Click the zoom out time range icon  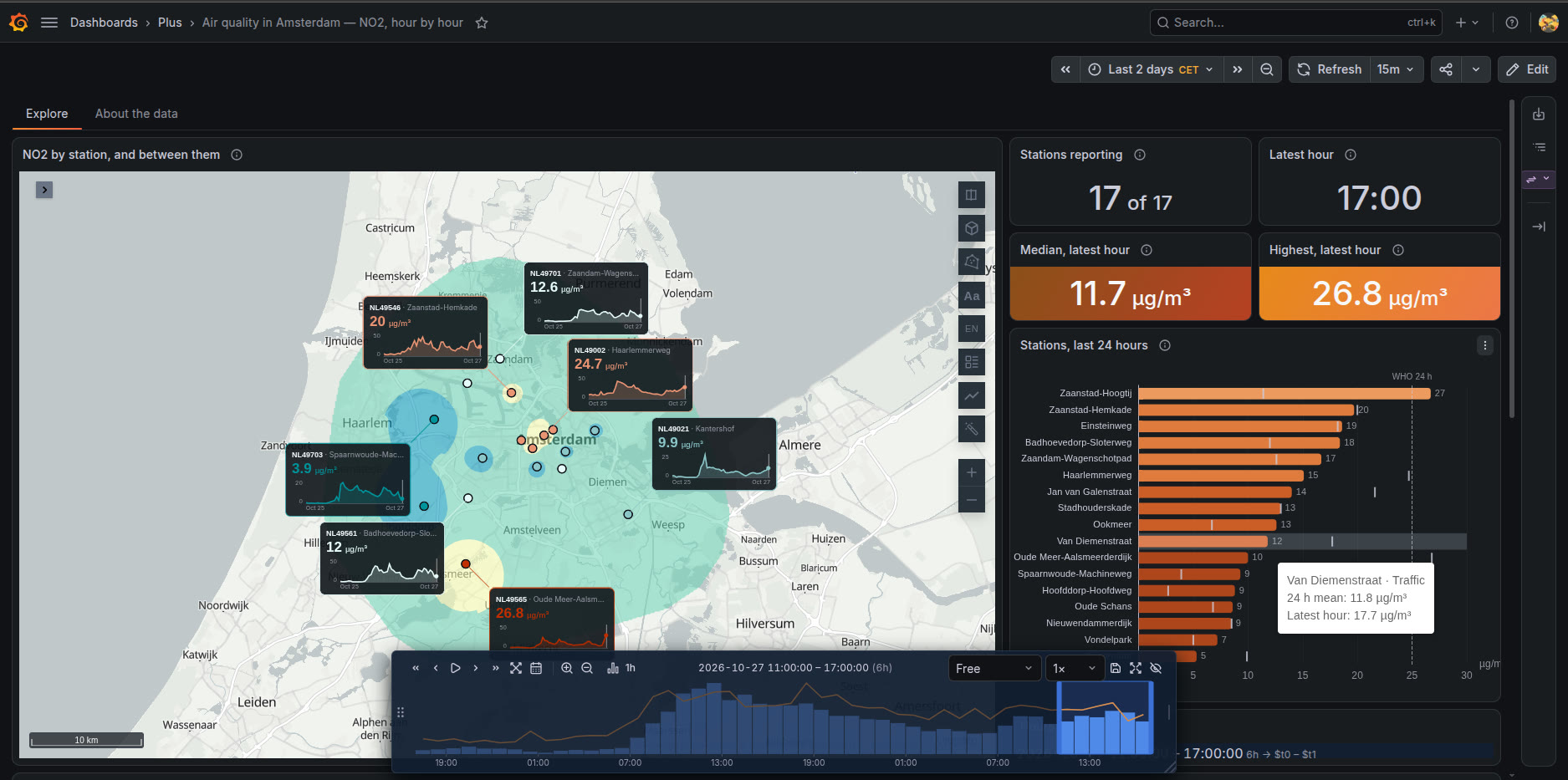[1267, 69]
